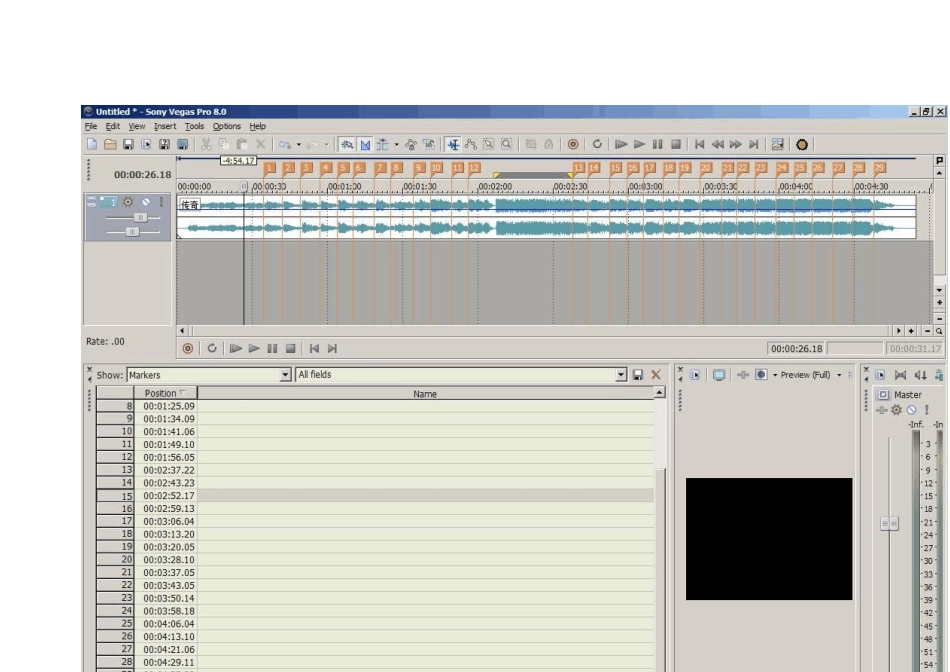The image size is (950, 672).
Task: Open the Insert menu
Action: pos(165,126)
